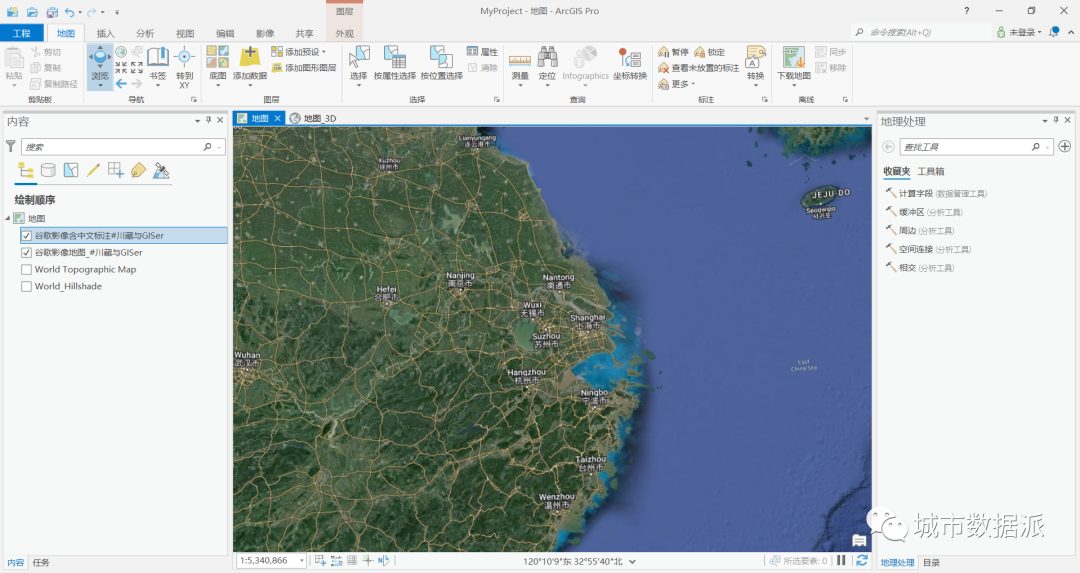Click the 暂停 pause labeling button
The image size is (1080, 573).
[673, 52]
